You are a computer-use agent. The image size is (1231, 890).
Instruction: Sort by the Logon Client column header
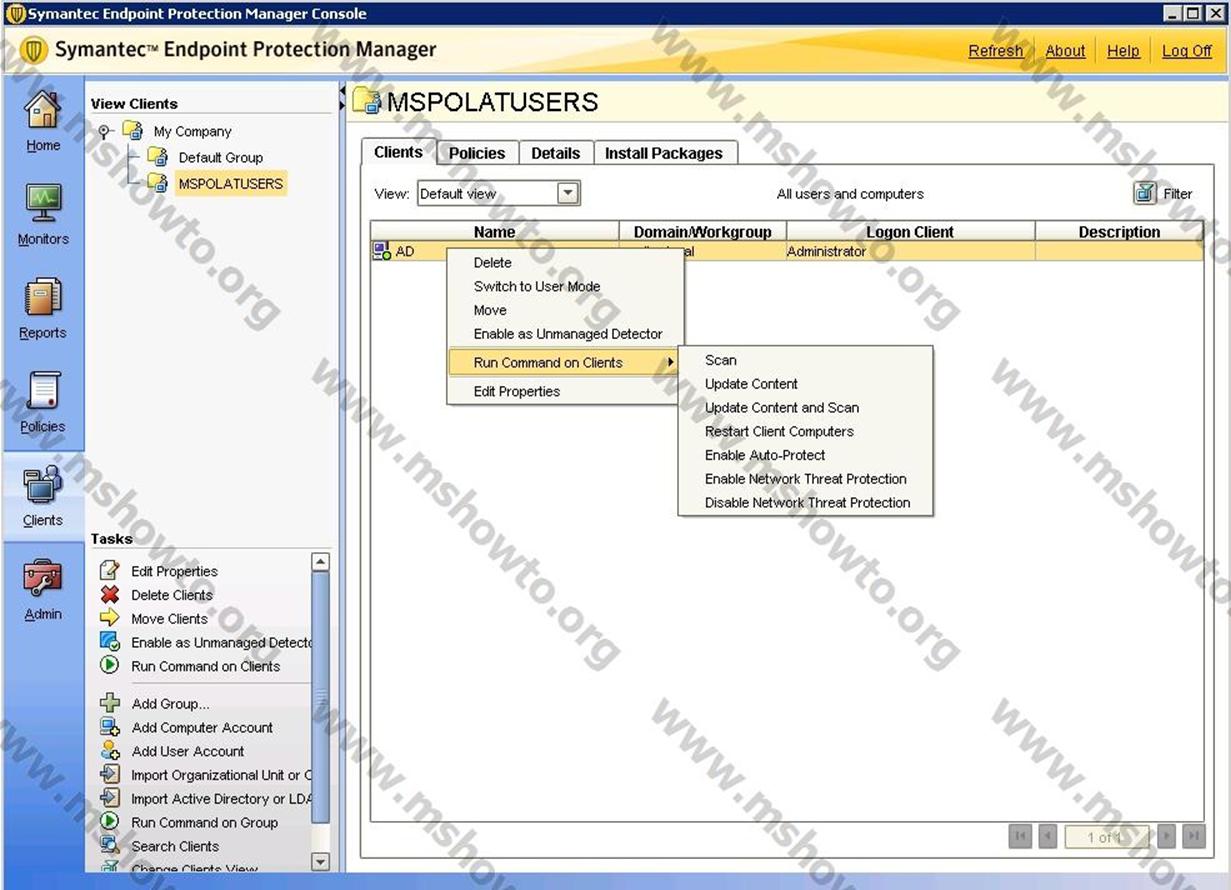[x=910, y=232]
